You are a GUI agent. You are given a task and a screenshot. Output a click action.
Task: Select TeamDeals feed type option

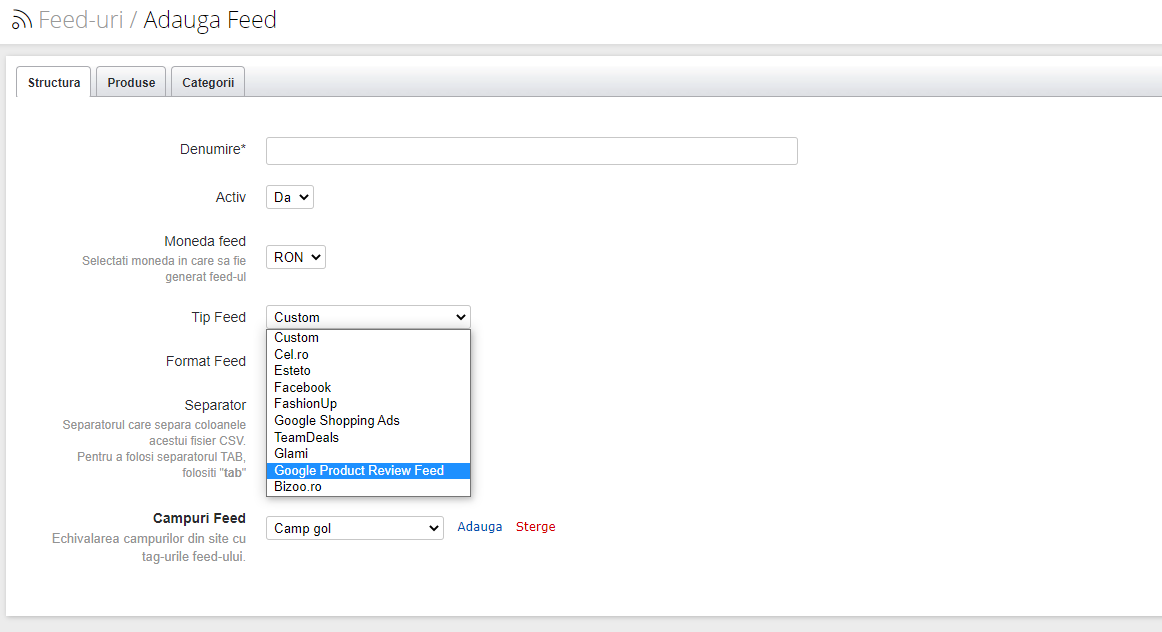coord(368,437)
